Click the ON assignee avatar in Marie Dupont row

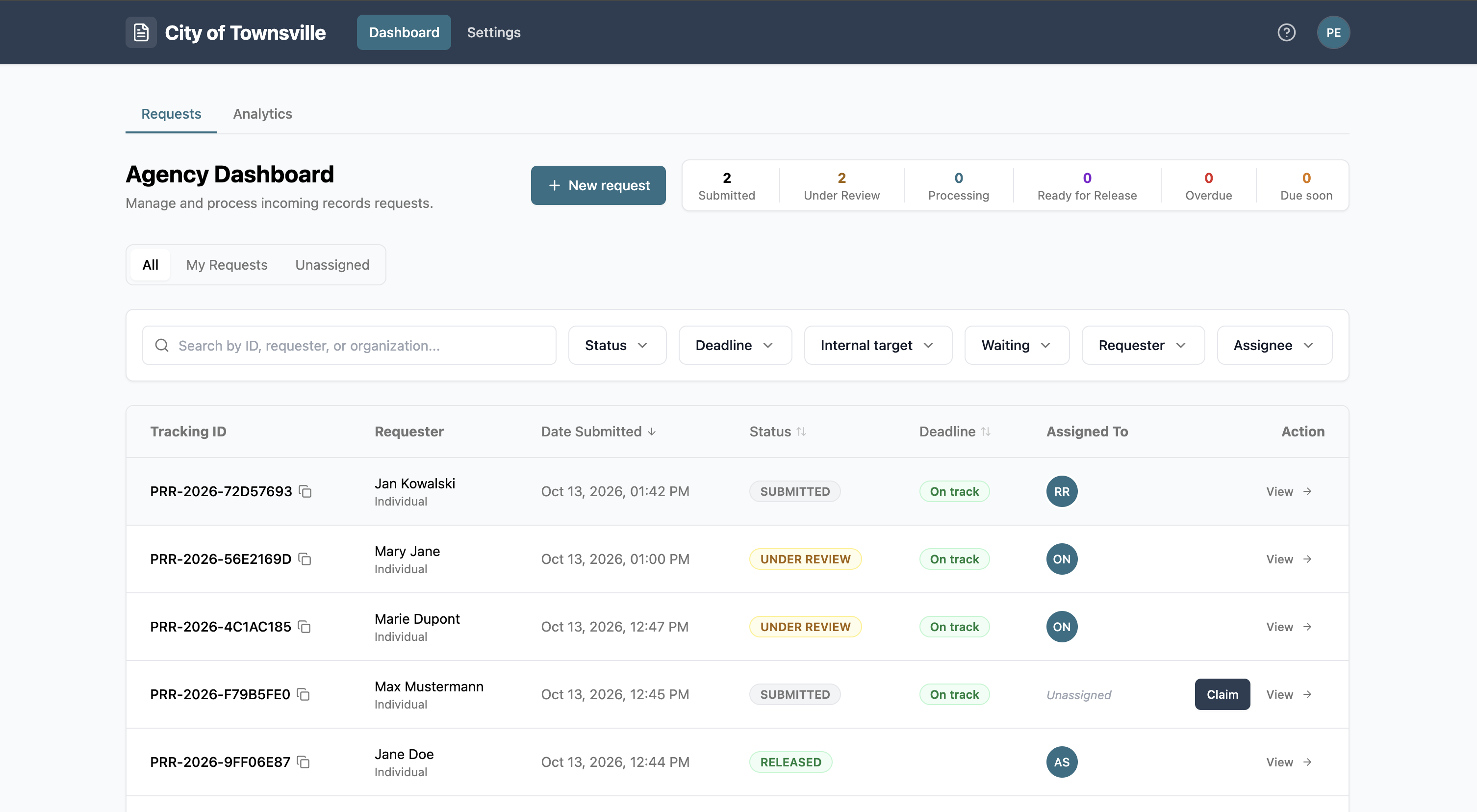click(x=1061, y=627)
